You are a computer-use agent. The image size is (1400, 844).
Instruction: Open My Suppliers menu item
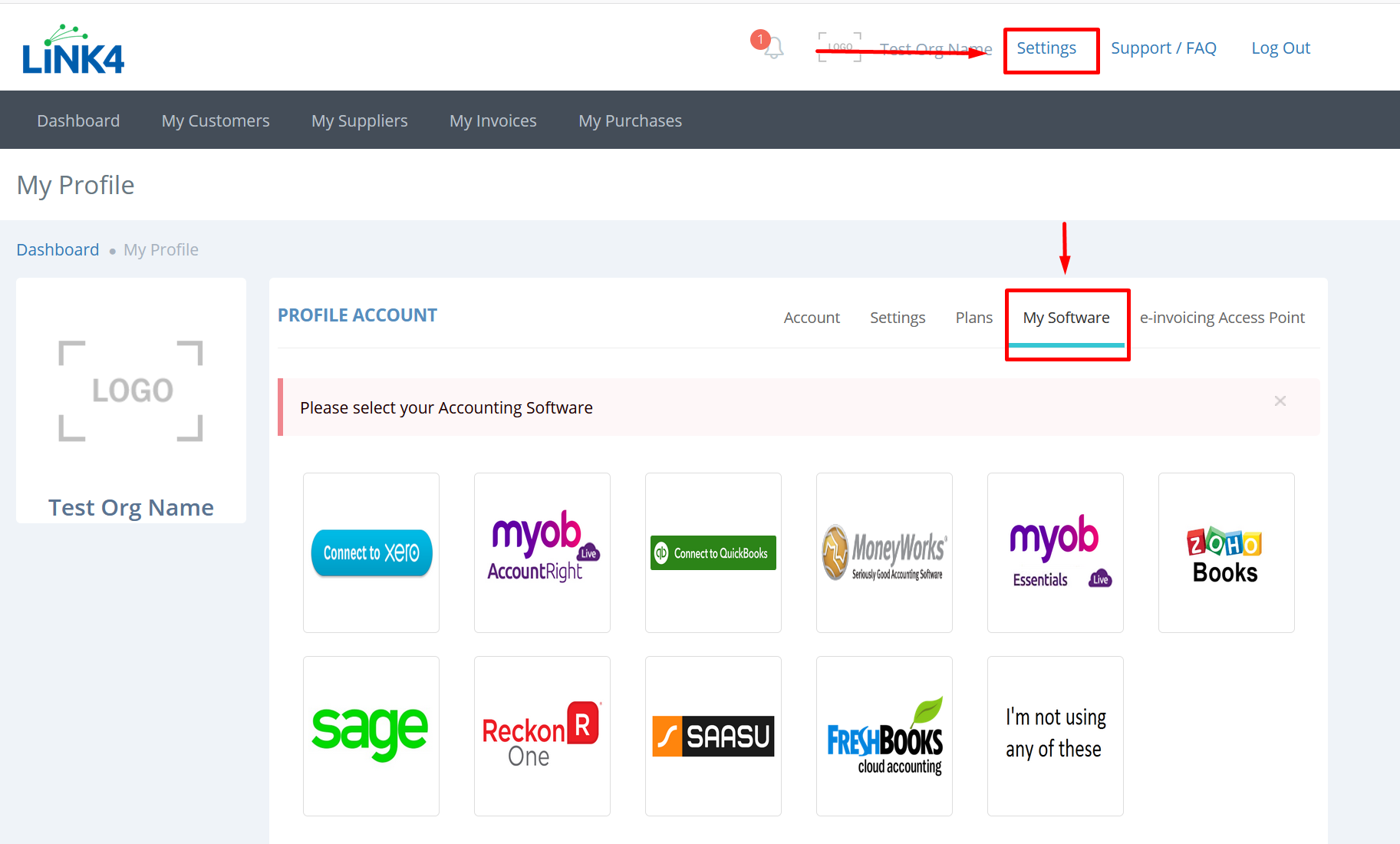coord(360,120)
